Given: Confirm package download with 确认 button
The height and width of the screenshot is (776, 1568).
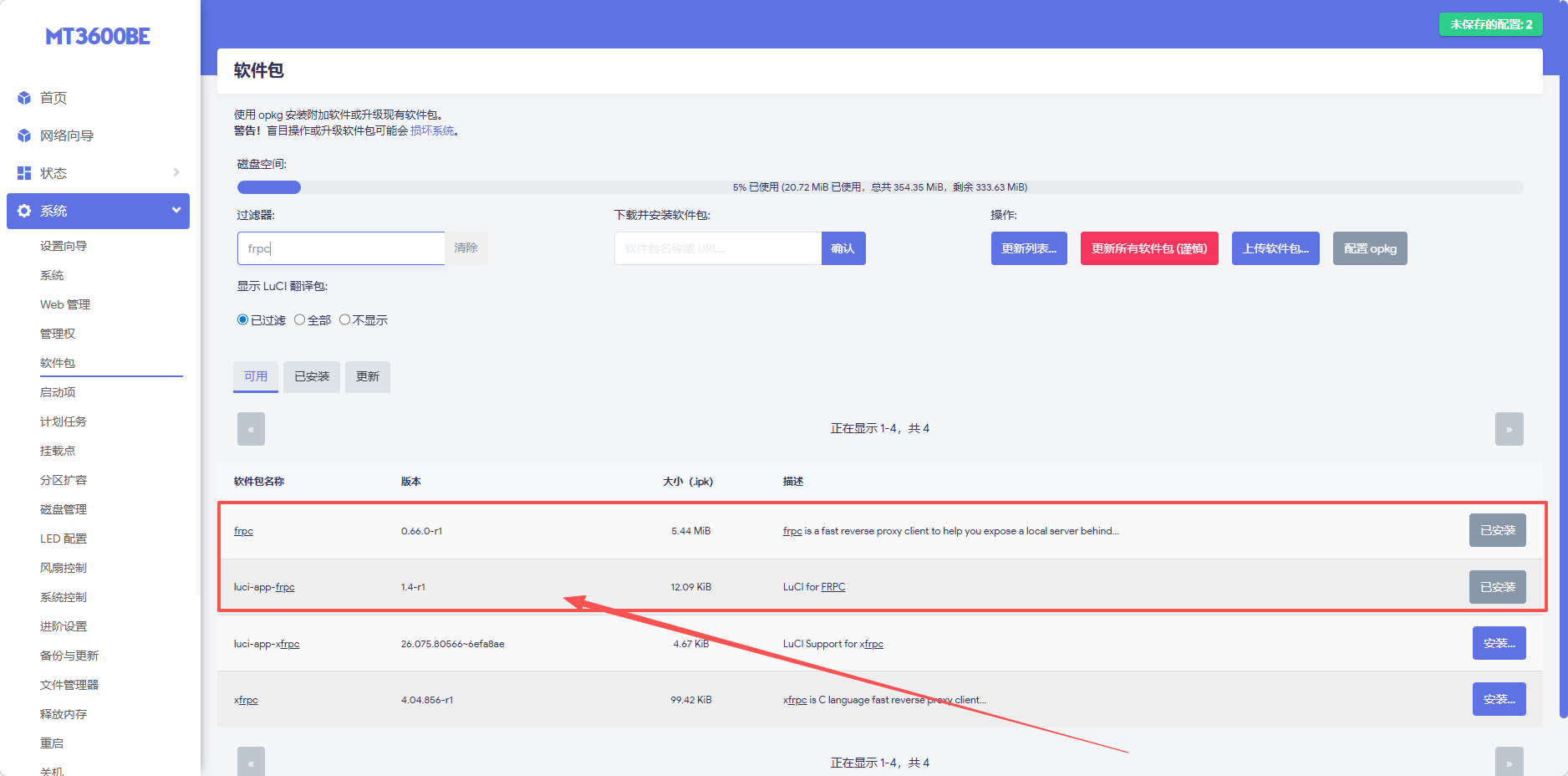Looking at the screenshot, I should (843, 248).
